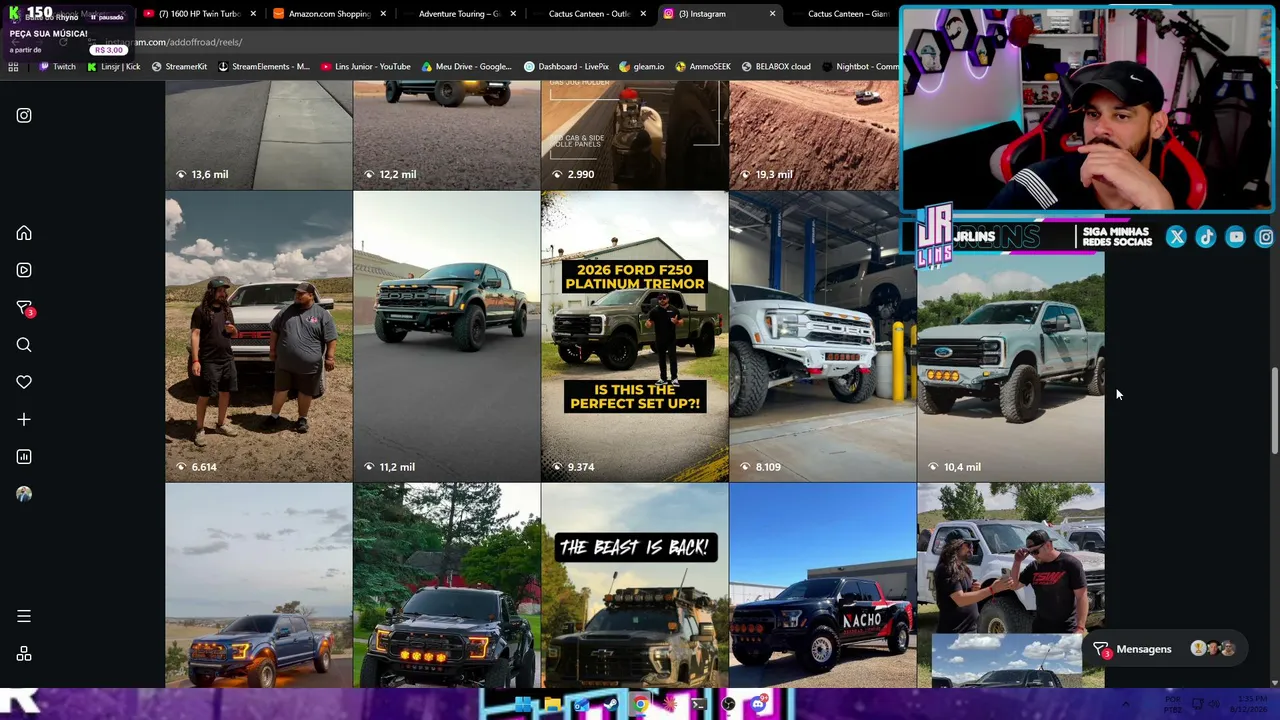This screenshot has width=1280, height=720.
Task: Open the Chrome apps grid in bookmarks bar
Action: point(13,67)
